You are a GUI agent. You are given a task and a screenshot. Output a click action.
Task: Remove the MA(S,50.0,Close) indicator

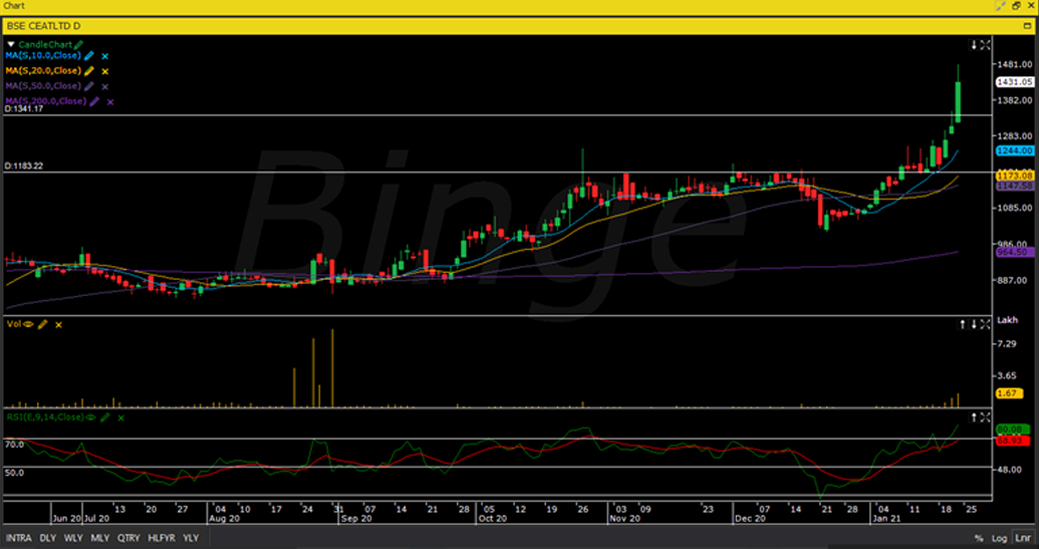click(x=105, y=87)
